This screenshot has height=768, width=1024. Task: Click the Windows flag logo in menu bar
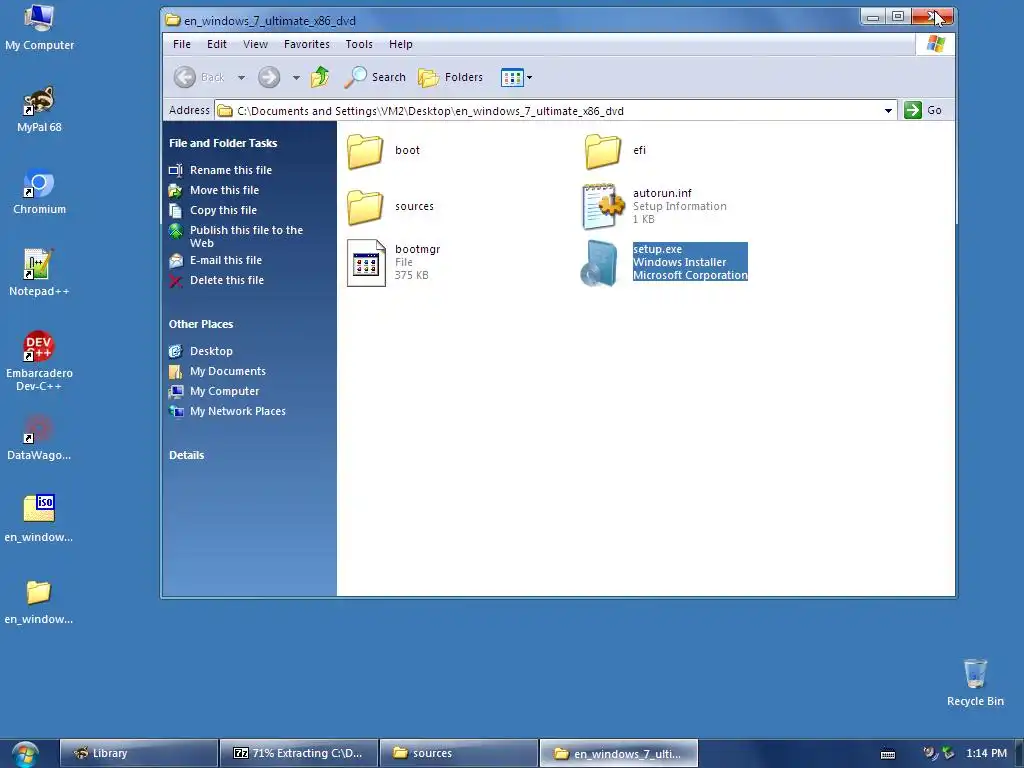[935, 44]
